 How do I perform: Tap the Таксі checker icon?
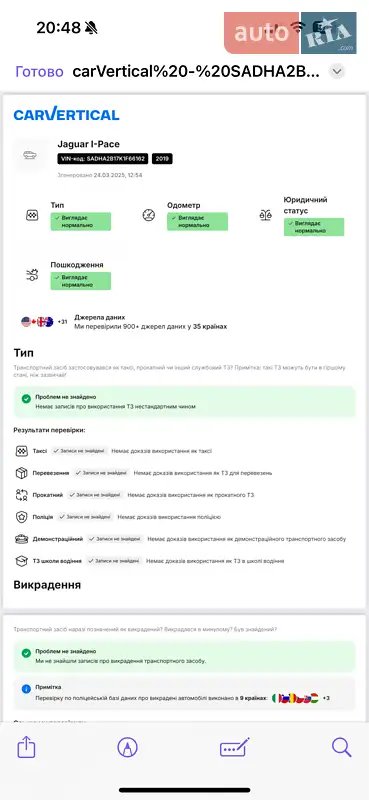21,451
